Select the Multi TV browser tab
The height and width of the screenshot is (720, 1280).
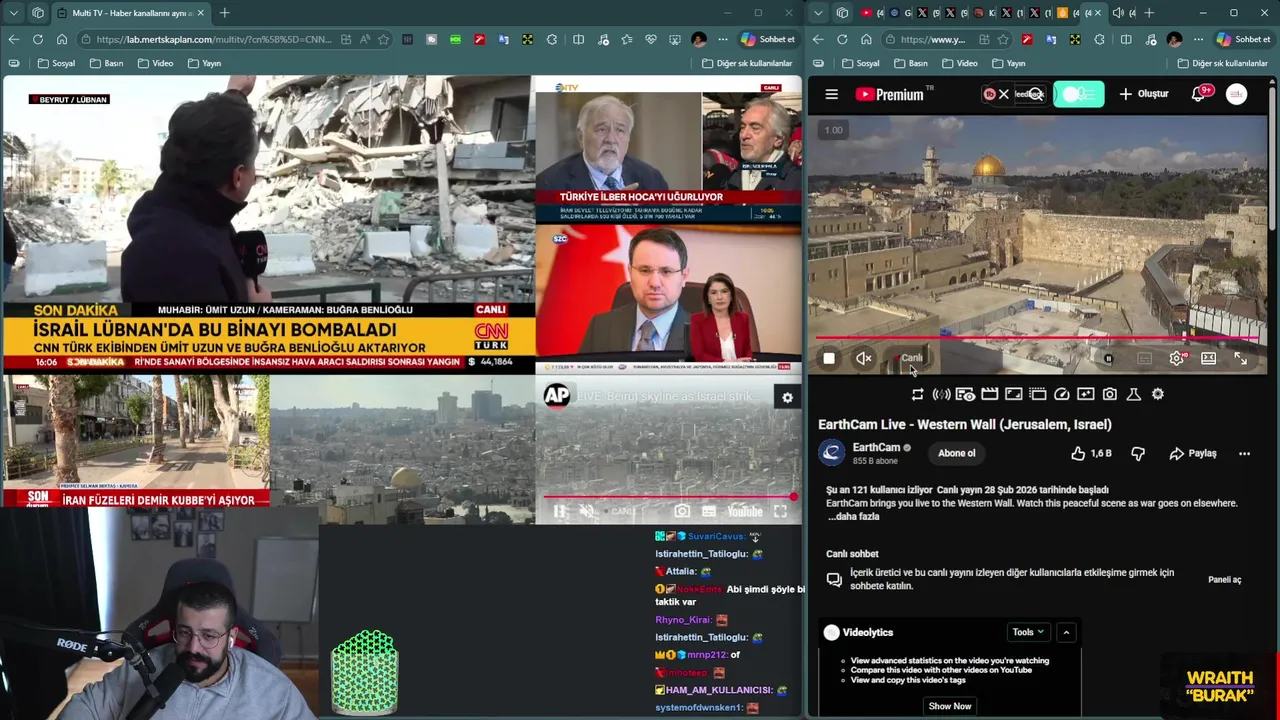click(130, 13)
